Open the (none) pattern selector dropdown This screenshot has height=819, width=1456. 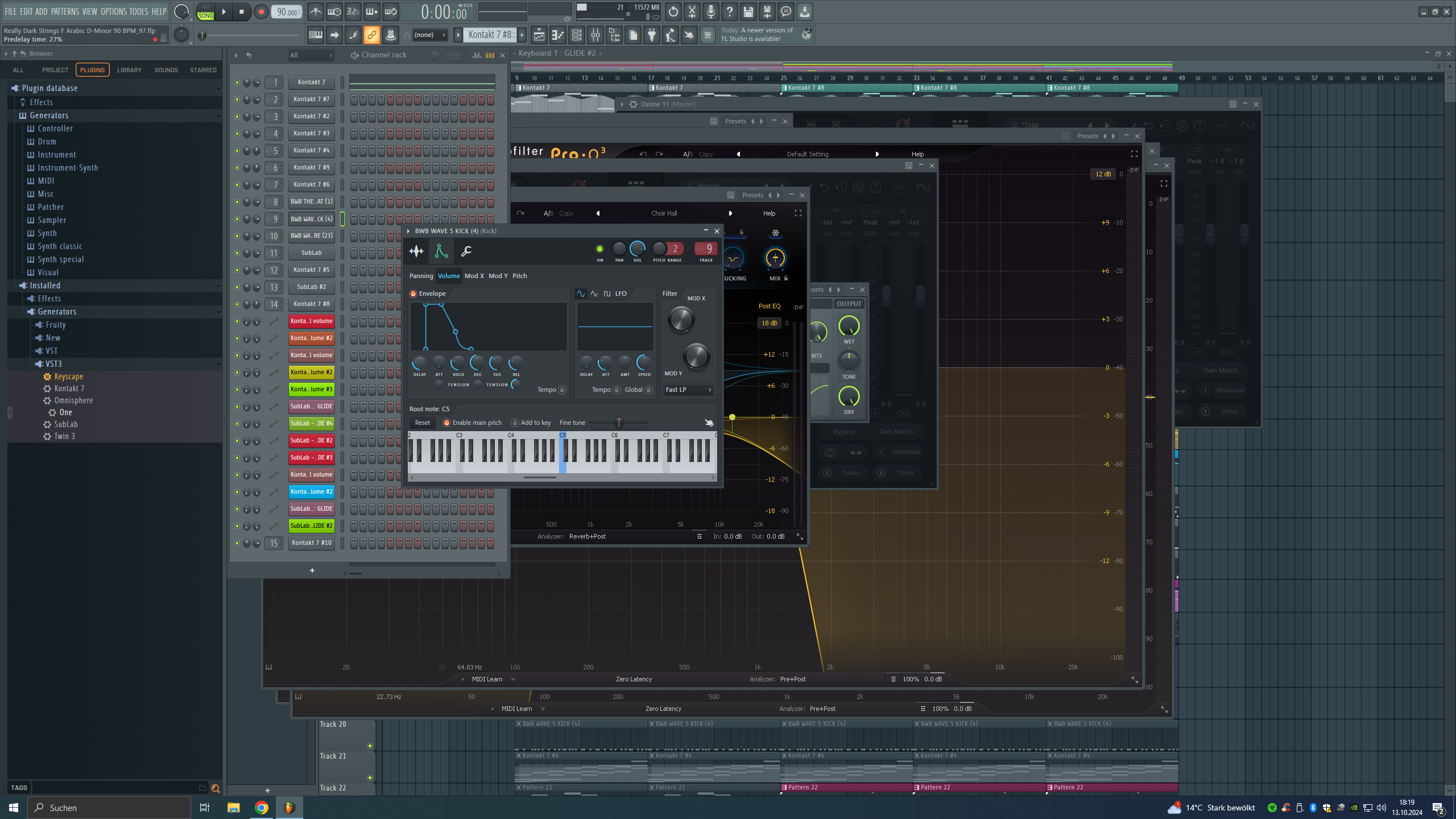[430, 35]
